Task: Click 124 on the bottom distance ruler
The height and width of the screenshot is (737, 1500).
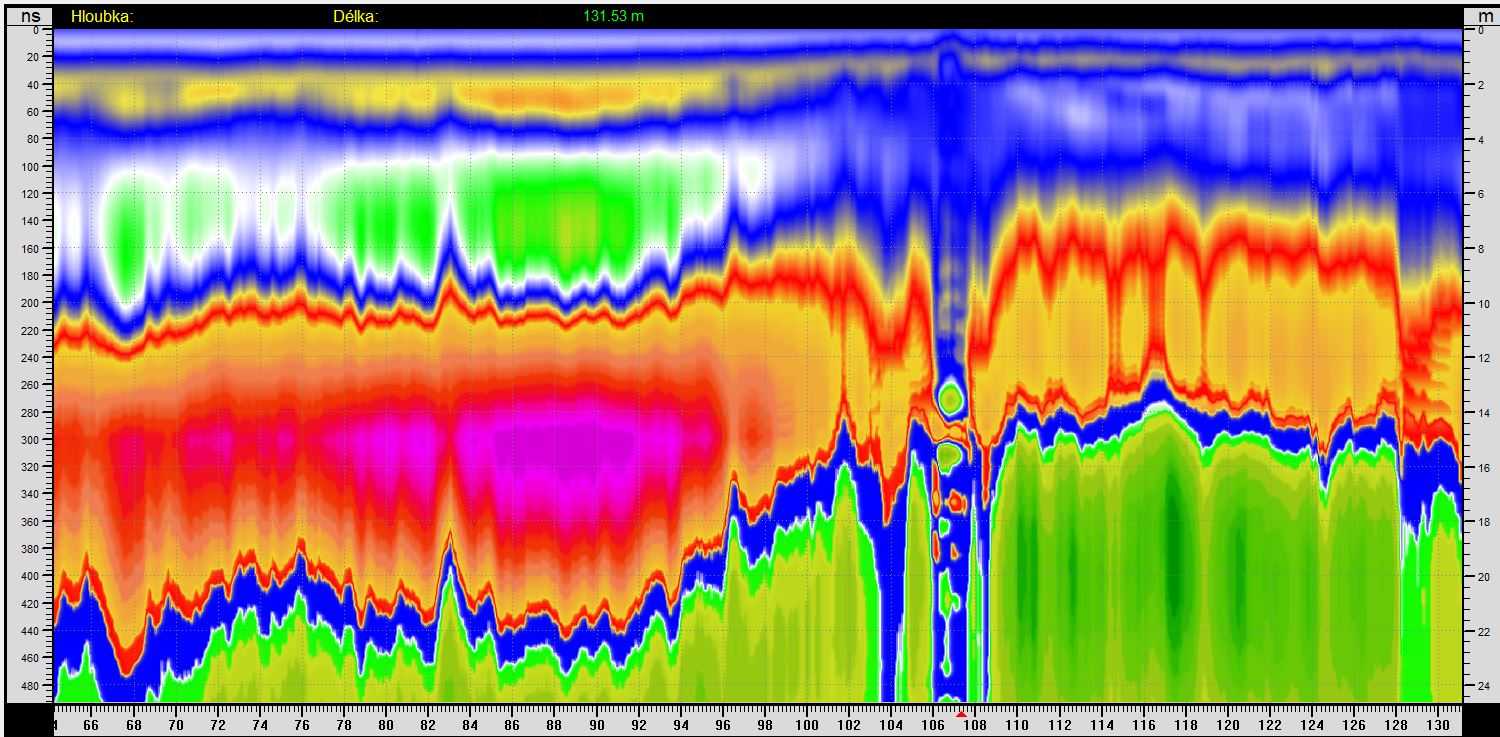Action: pyautogui.click(x=1313, y=725)
